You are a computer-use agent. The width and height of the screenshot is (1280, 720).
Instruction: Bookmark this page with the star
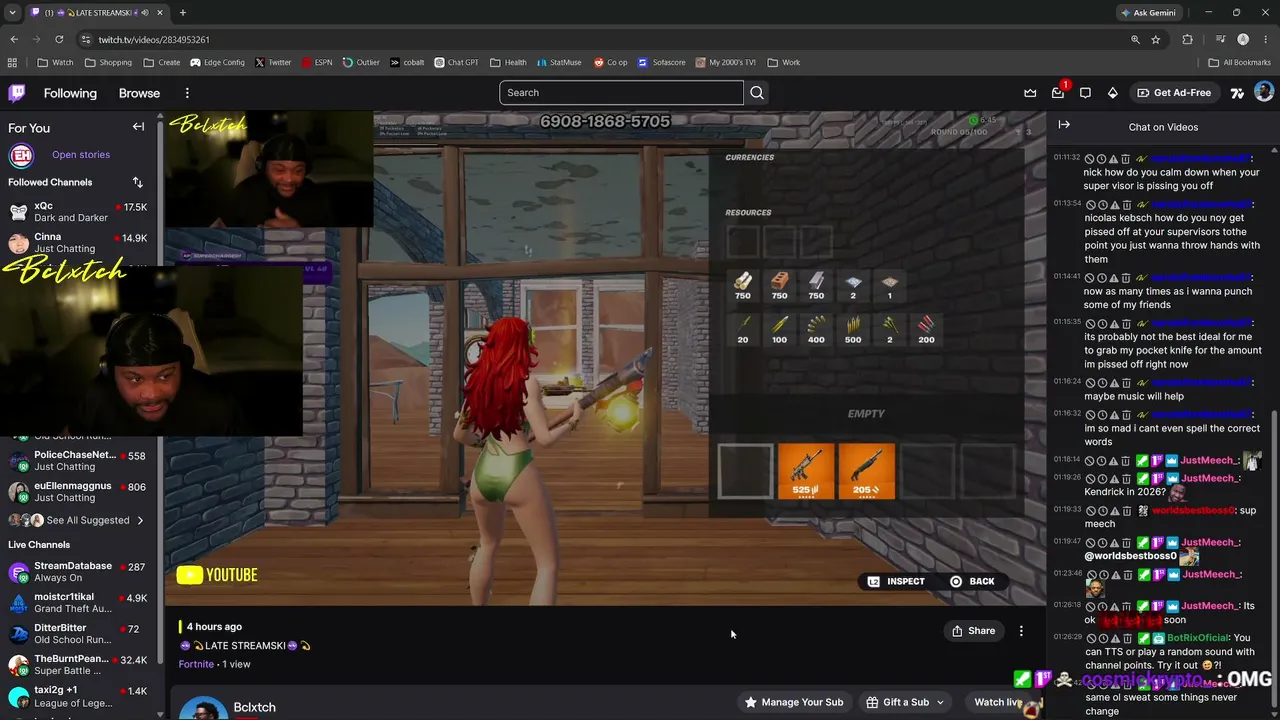[x=1156, y=39]
